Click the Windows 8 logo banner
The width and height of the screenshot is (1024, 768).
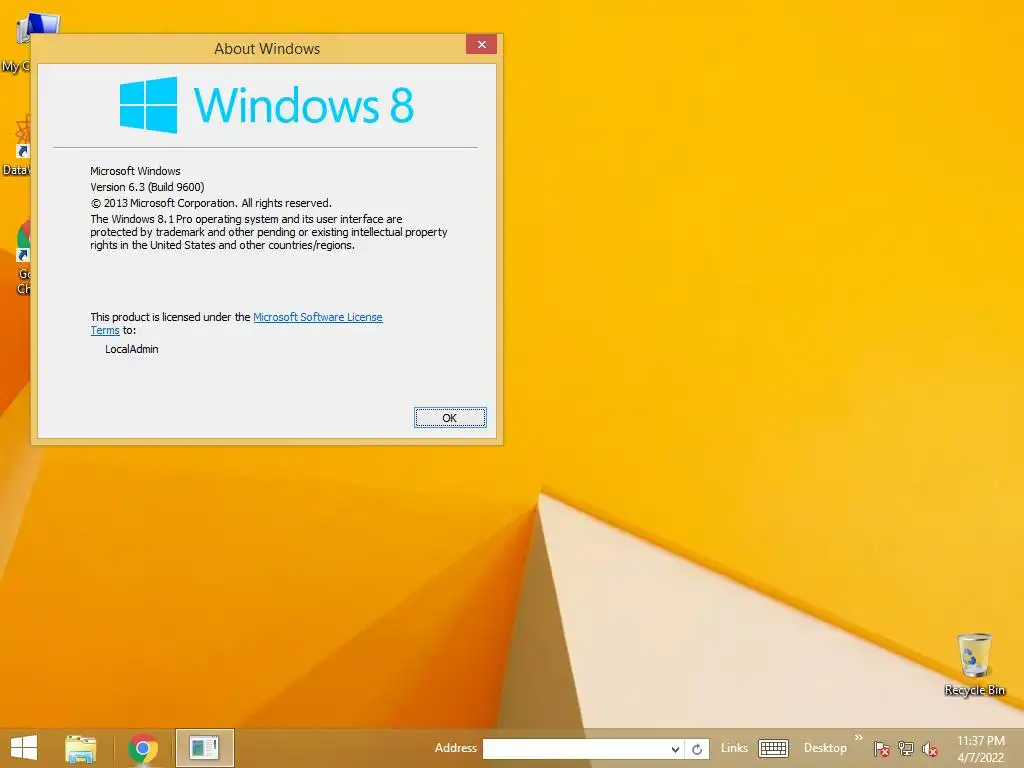pyautogui.click(x=266, y=105)
